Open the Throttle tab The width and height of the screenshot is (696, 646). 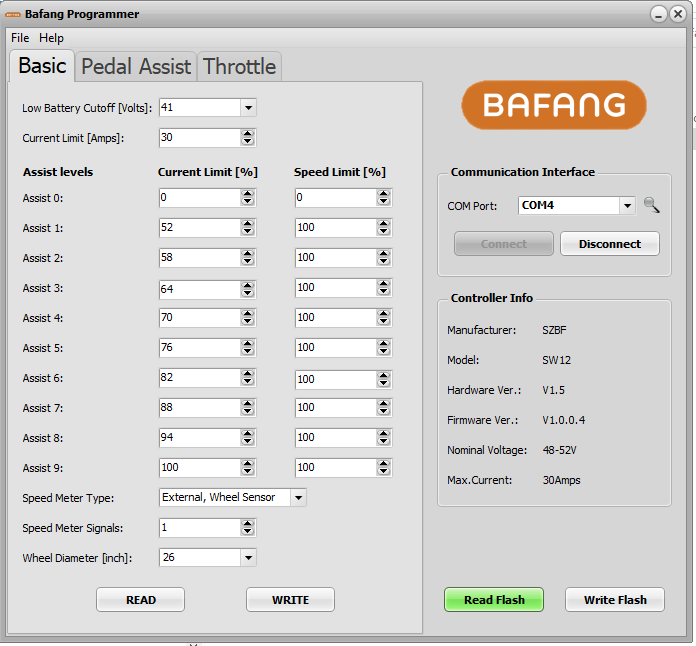click(239, 67)
